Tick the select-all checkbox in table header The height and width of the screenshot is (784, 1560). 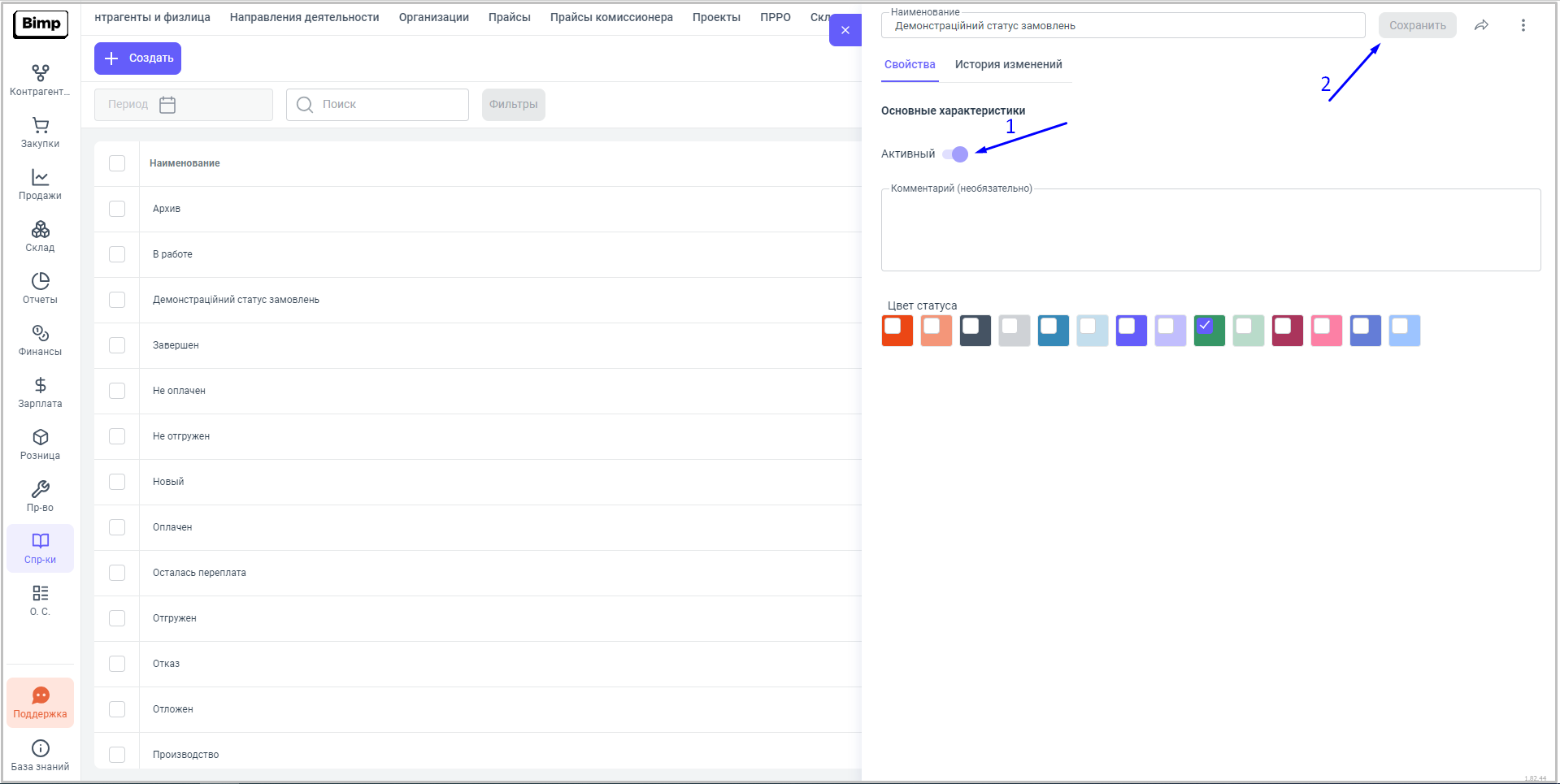coord(117,163)
